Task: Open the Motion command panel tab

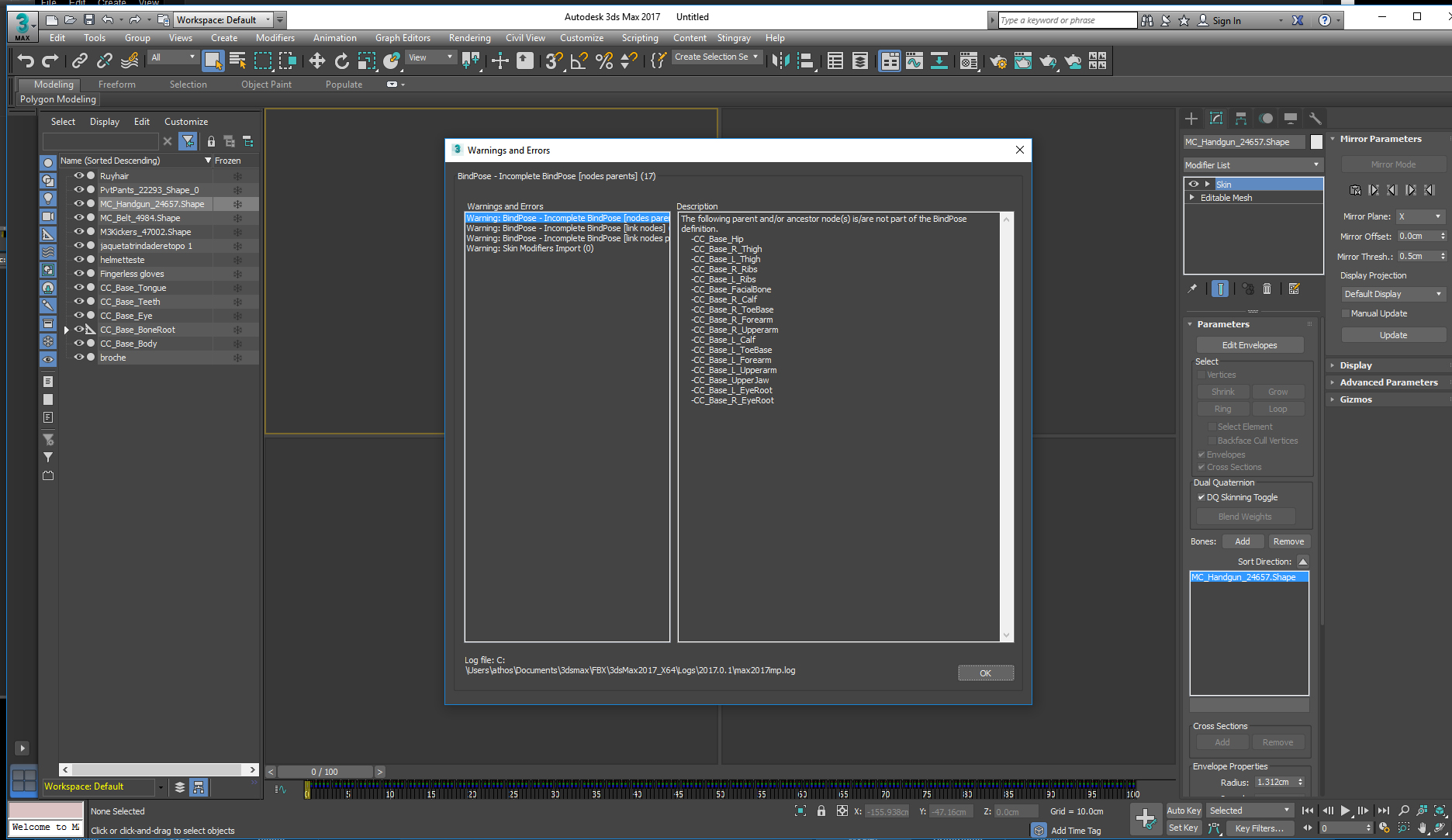Action: tap(1266, 119)
